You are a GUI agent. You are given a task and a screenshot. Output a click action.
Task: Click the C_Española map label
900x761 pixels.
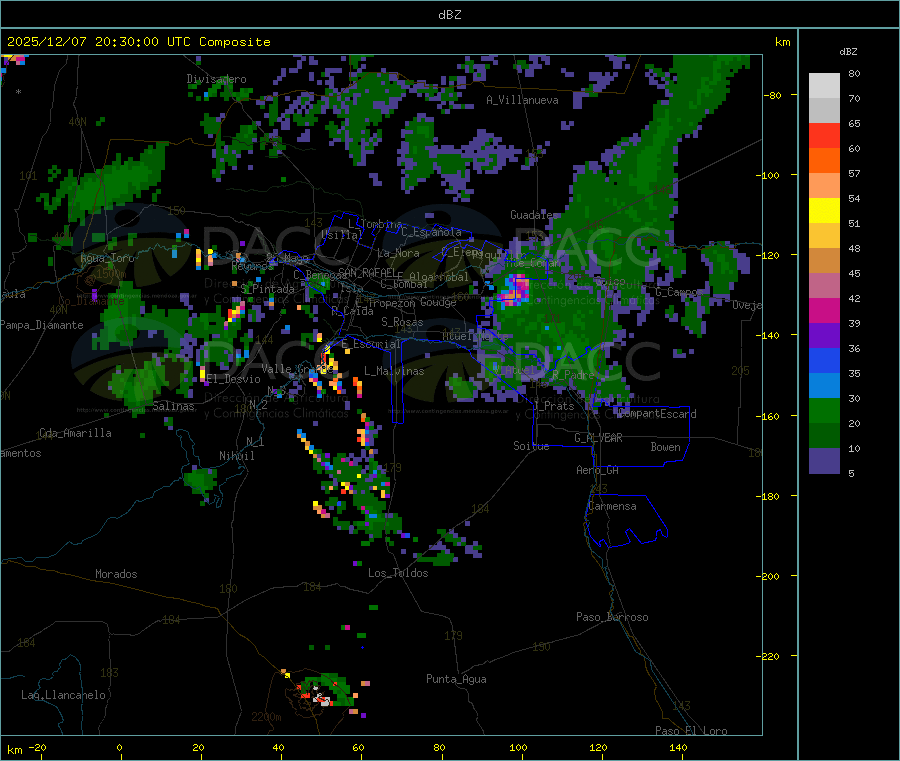[x=431, y=232]
